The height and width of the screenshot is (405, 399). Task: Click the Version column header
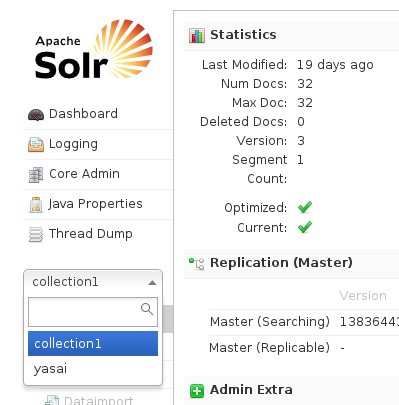click(x=363, y=296)
